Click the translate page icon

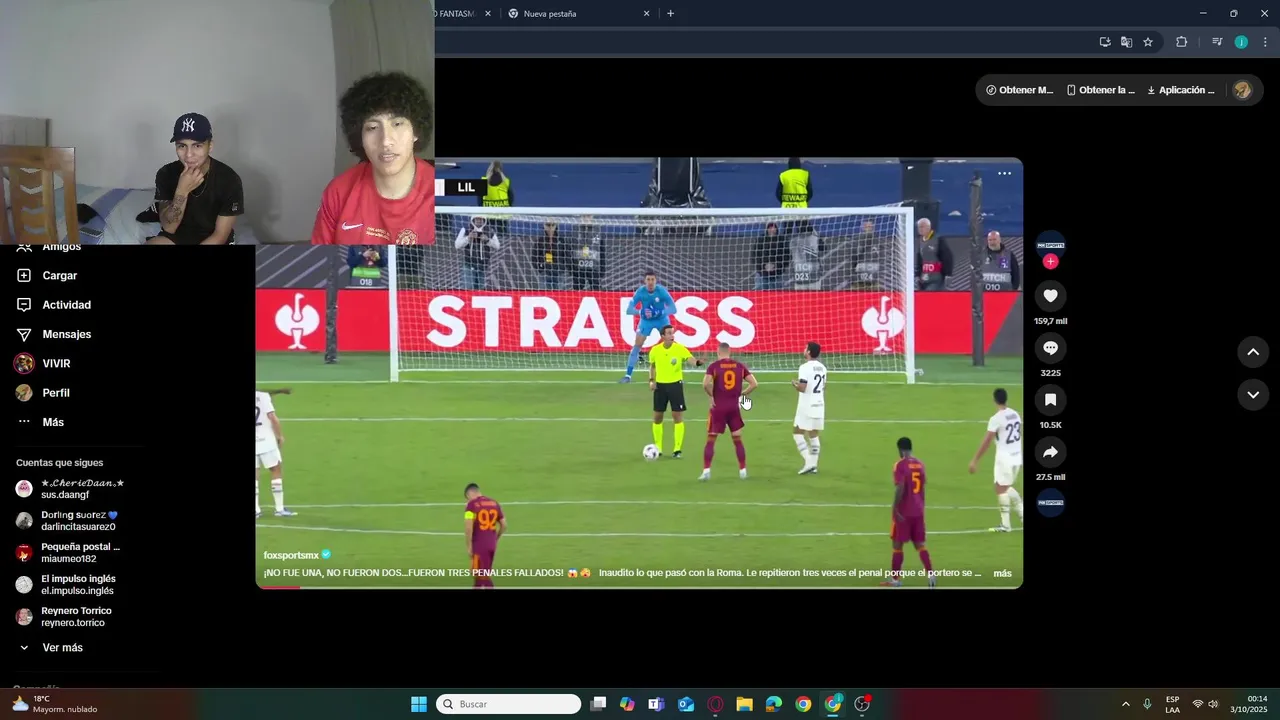click(x=1126, y=42)
